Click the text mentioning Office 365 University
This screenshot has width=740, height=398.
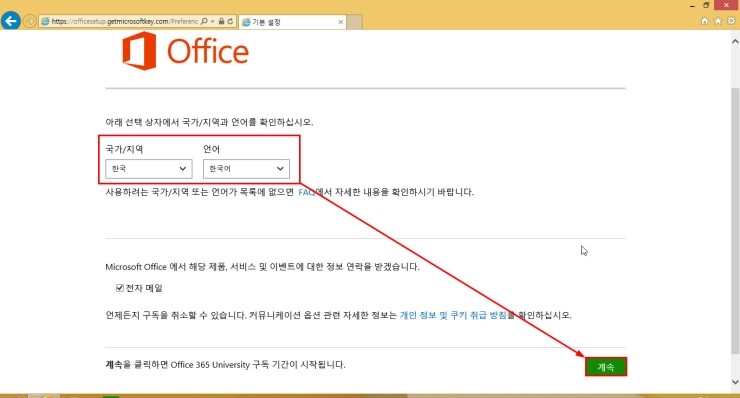225,364
